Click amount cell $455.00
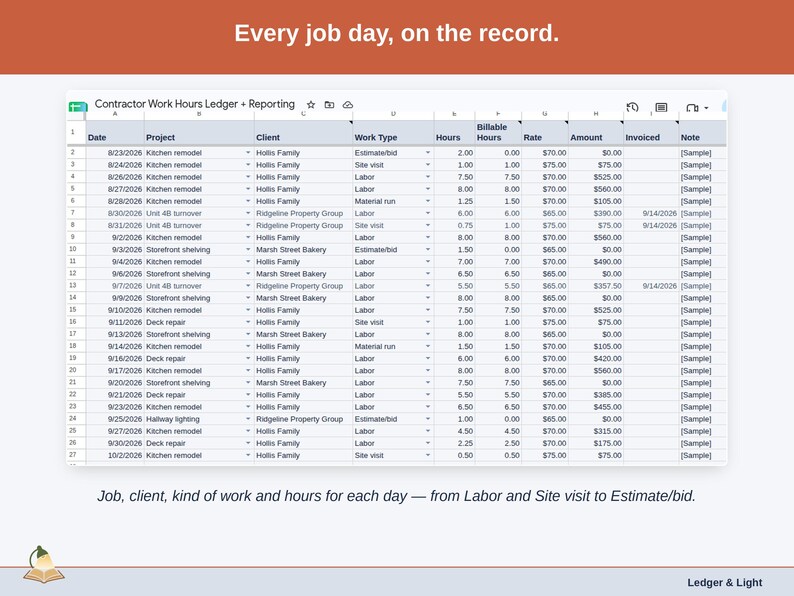 tap(596, 407)
